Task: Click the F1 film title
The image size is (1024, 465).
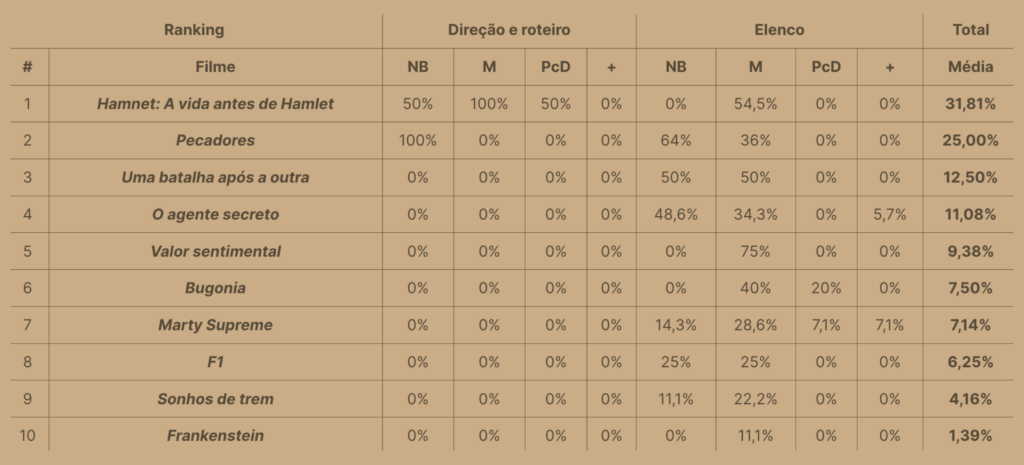Action: coord(215,362)
